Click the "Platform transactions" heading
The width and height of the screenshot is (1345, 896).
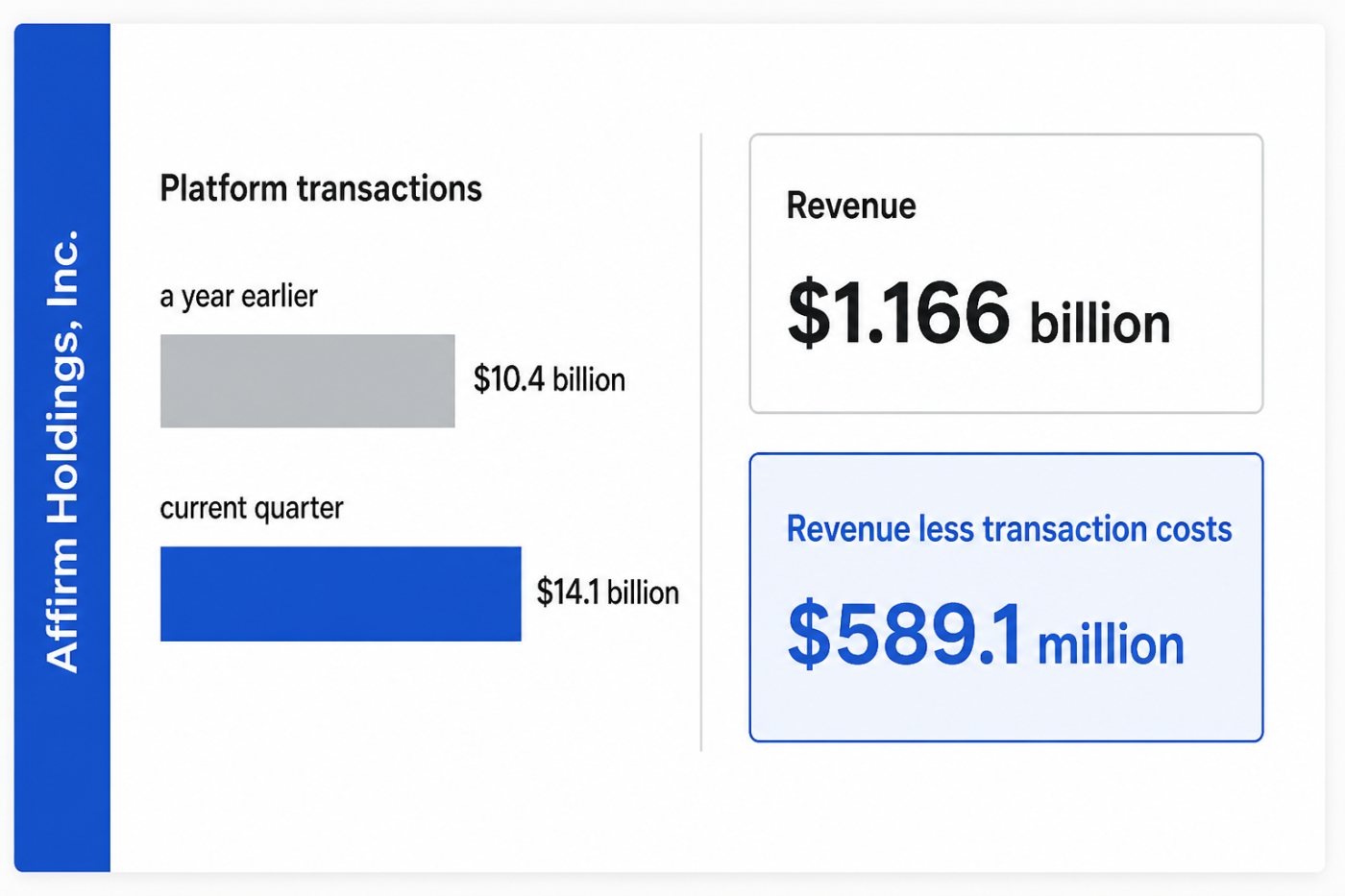321,188
